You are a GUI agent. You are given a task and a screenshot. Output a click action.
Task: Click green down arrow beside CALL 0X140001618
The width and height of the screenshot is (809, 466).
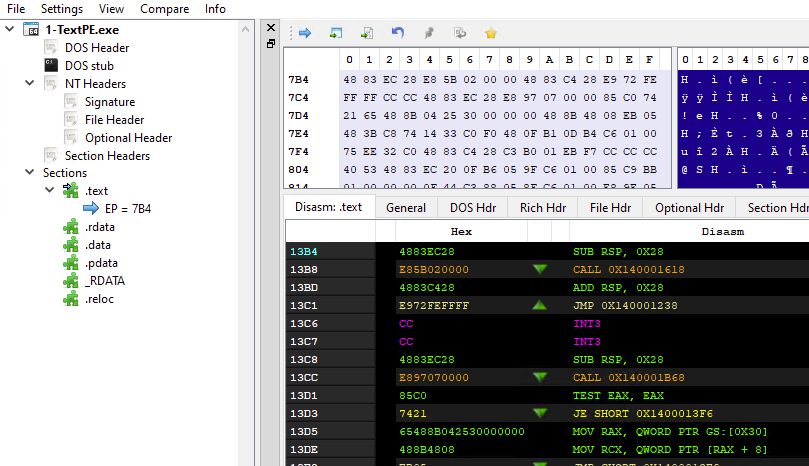pyautogui.click(x=540, y=269)
